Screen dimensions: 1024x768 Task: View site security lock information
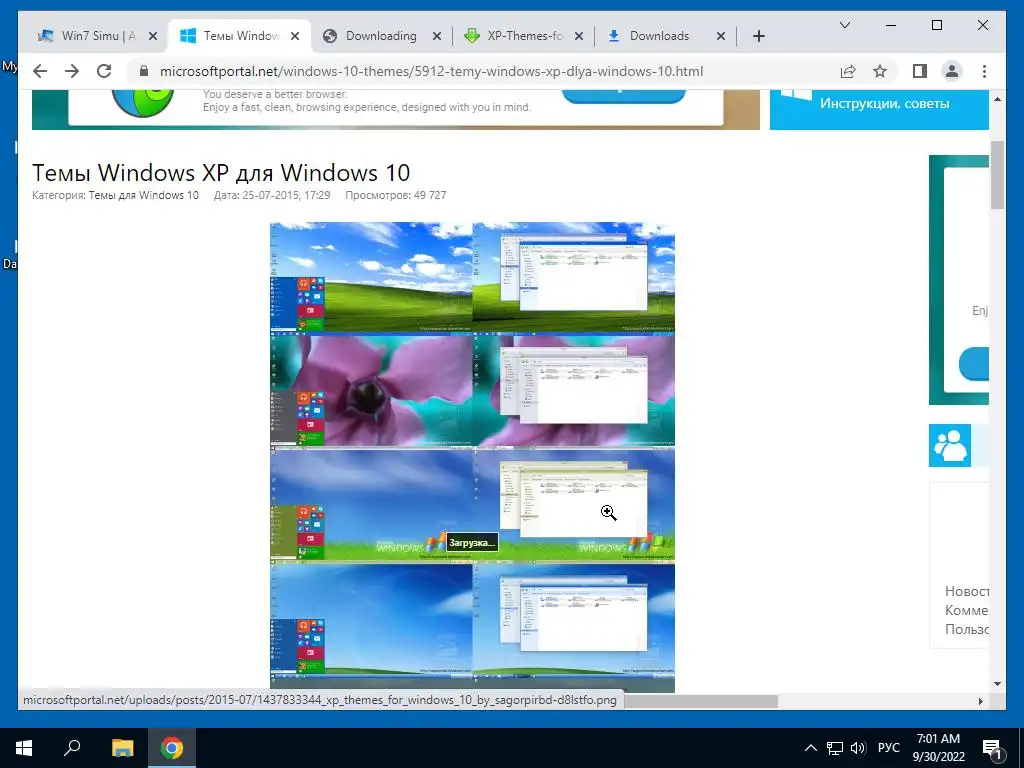[x=144, y=71]
